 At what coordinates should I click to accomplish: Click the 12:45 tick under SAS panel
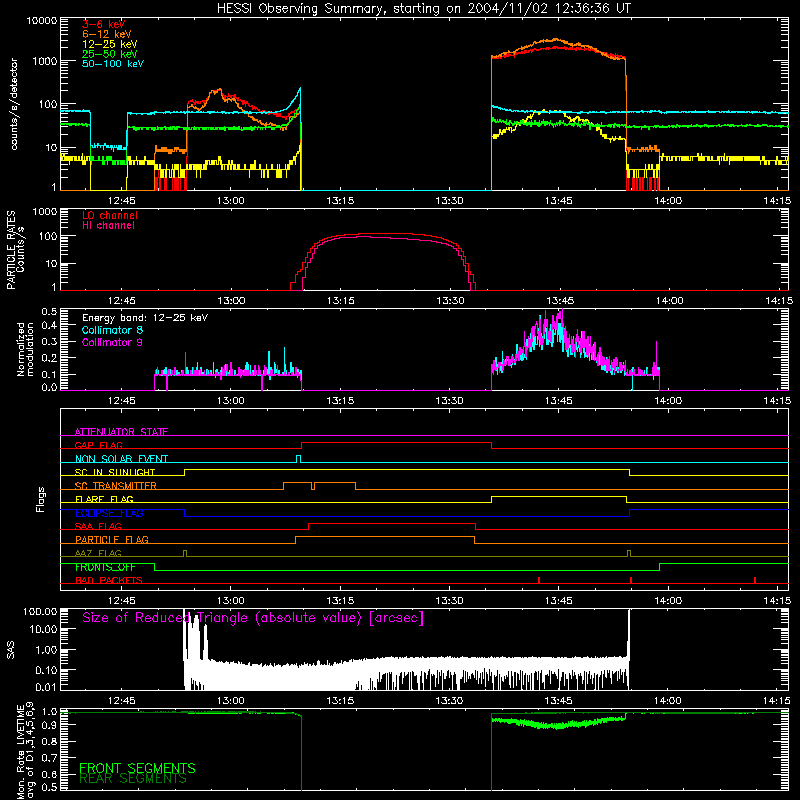point(122,701)
